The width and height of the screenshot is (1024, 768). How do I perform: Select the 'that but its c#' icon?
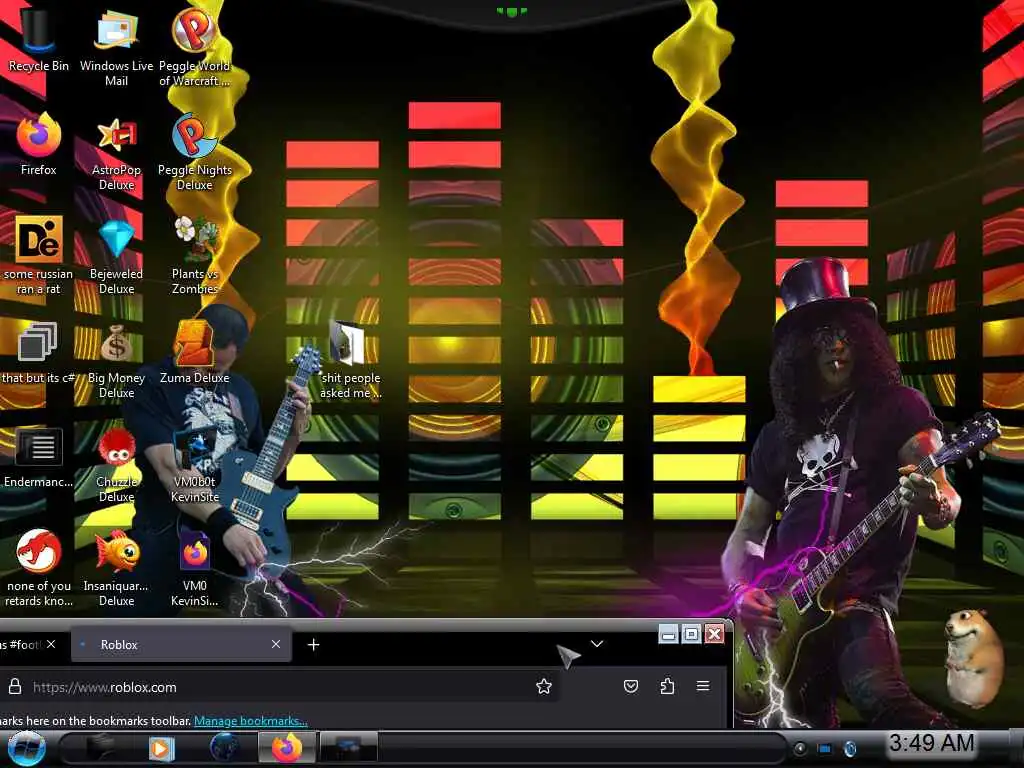click(x=37, y=353)
